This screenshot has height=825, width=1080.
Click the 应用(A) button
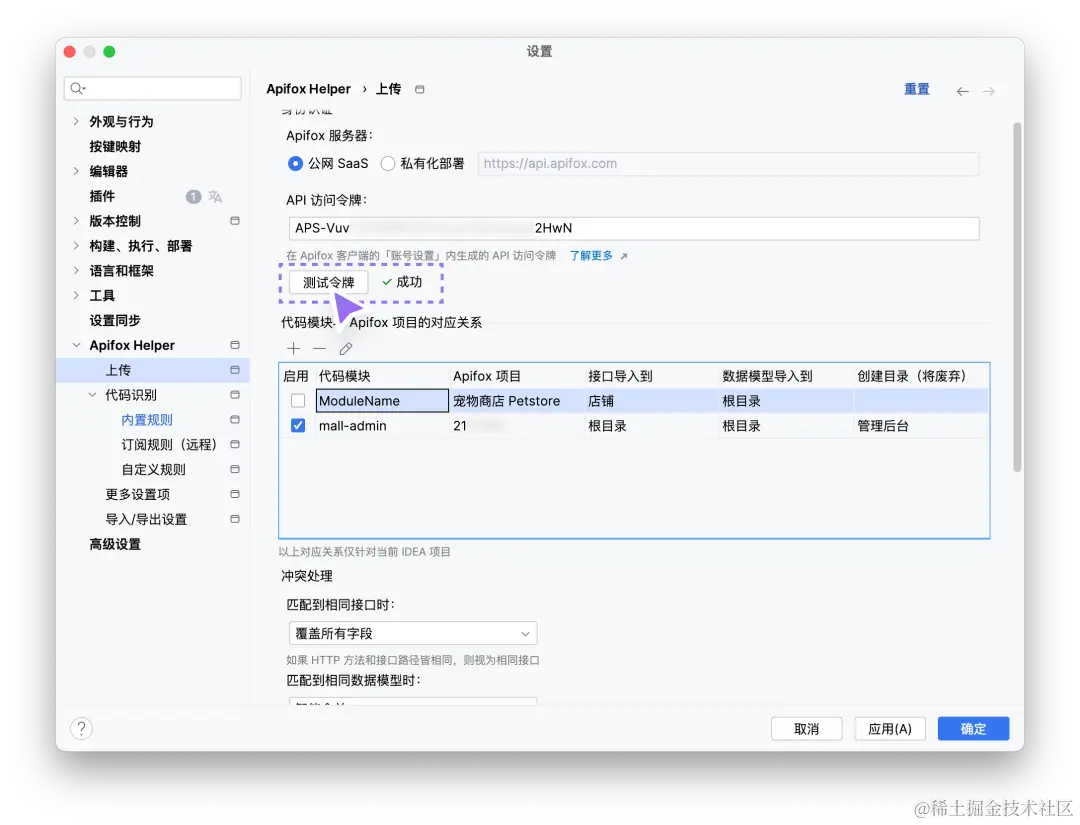(890, 729)
